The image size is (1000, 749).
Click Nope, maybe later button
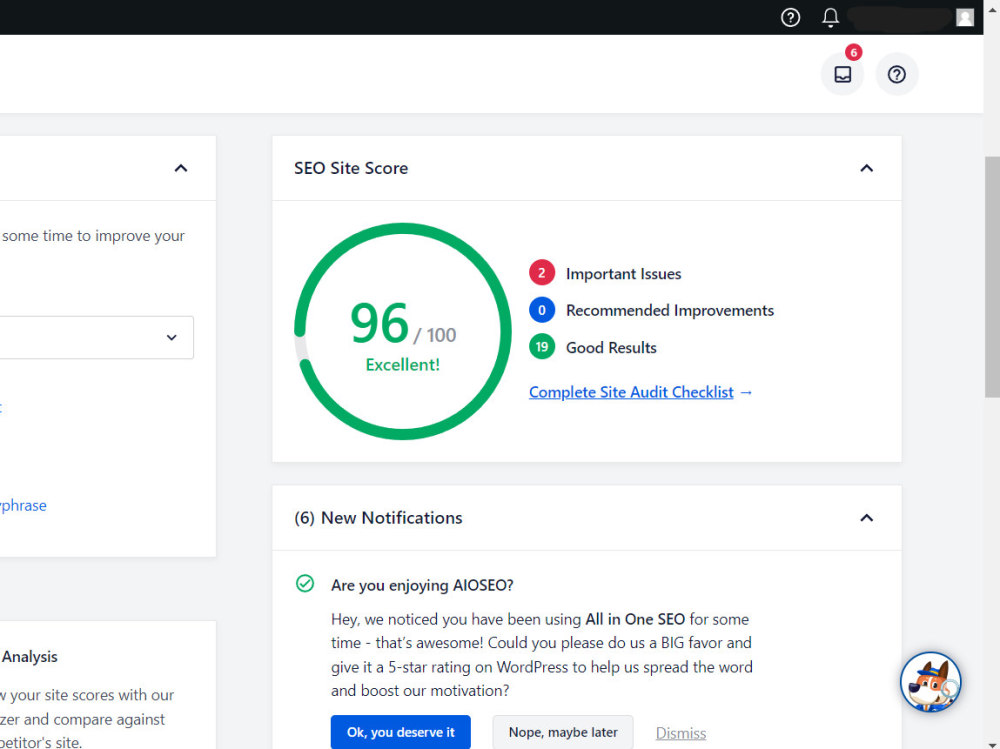coord(562,732)
